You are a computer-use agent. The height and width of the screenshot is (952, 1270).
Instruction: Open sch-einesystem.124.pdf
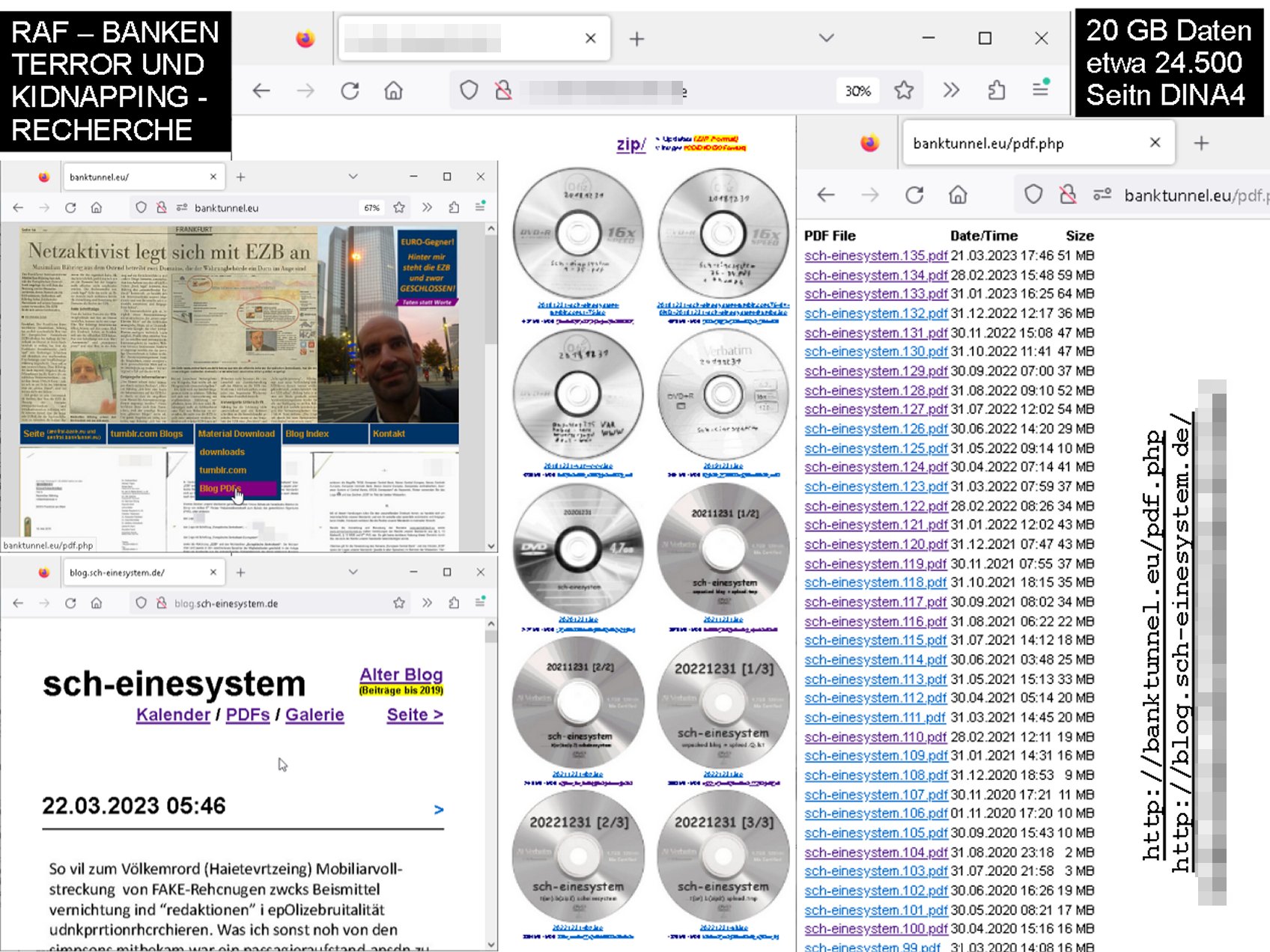876,468
